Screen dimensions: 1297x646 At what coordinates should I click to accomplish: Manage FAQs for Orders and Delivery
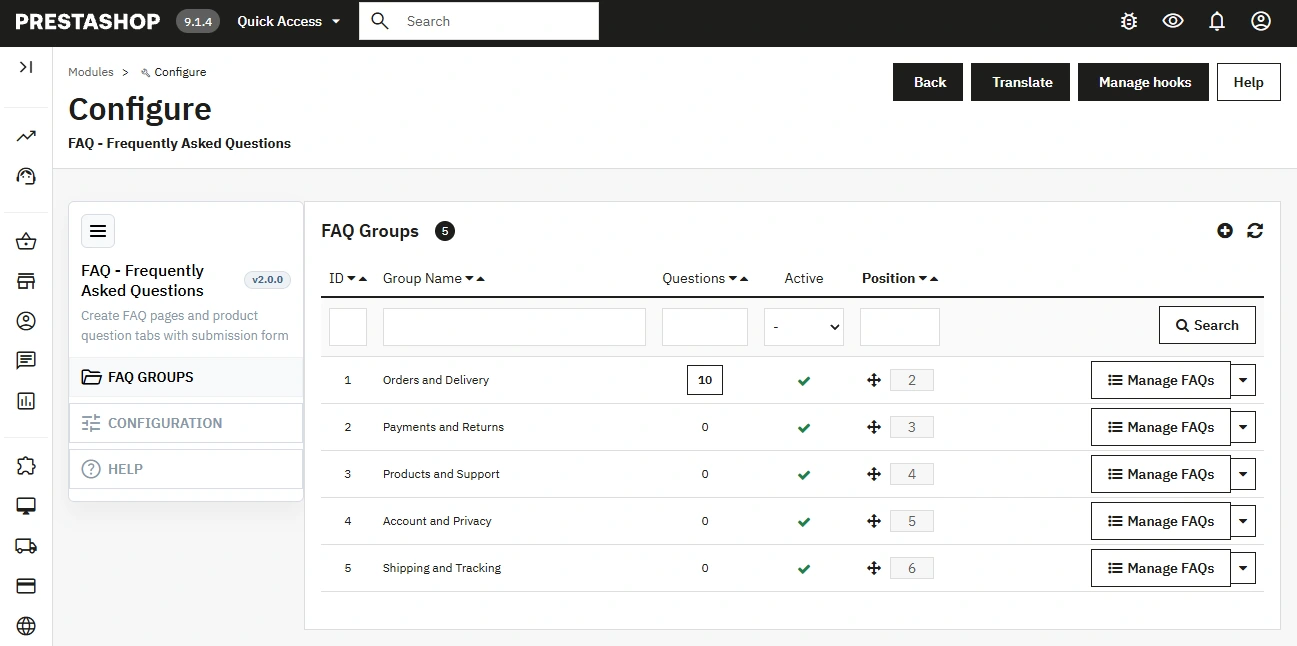[x=1160, y=380]
